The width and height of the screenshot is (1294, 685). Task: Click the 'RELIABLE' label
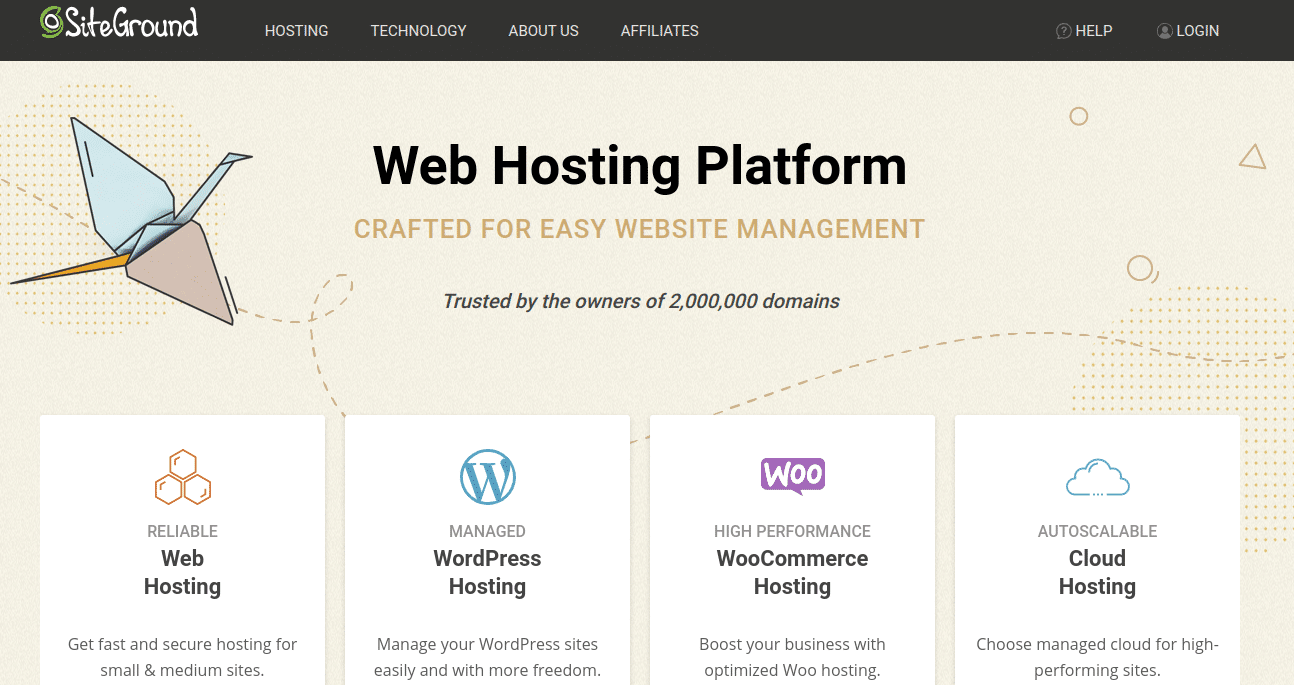tap(182, 531)
